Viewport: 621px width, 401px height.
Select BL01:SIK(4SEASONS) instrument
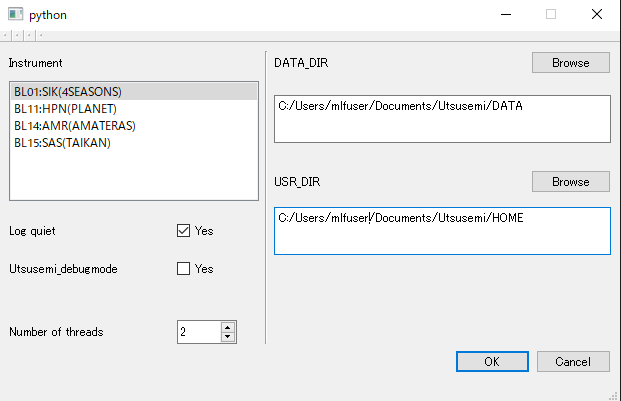click(x=69, y=92)
